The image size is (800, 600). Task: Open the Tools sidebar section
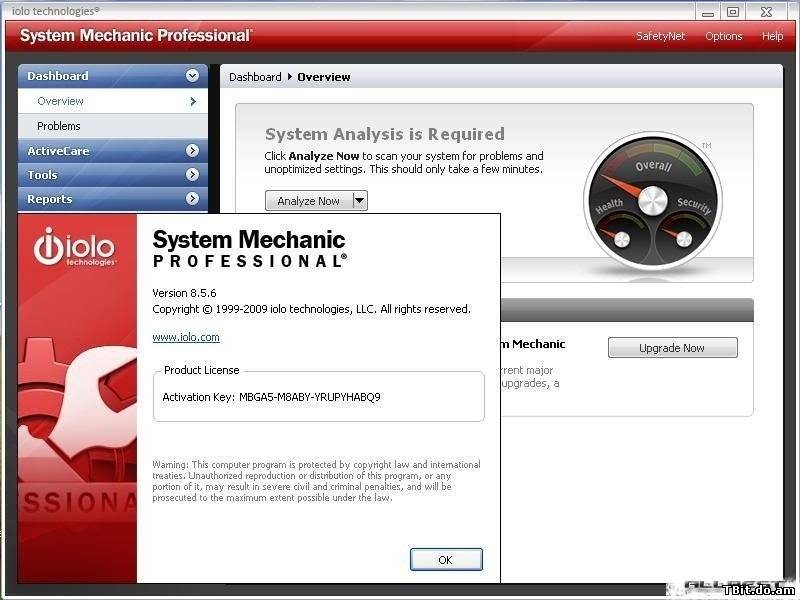(113, 175)
